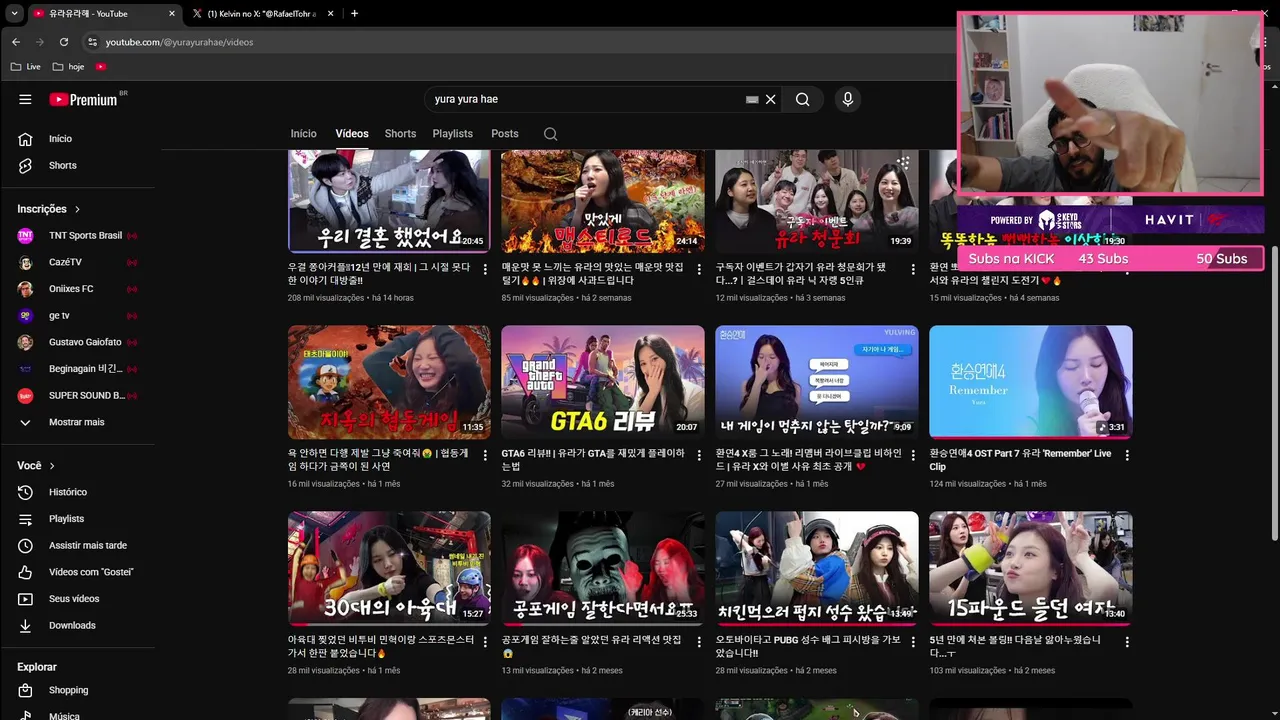Open Downloads in the sidebar

pos(72,625)
